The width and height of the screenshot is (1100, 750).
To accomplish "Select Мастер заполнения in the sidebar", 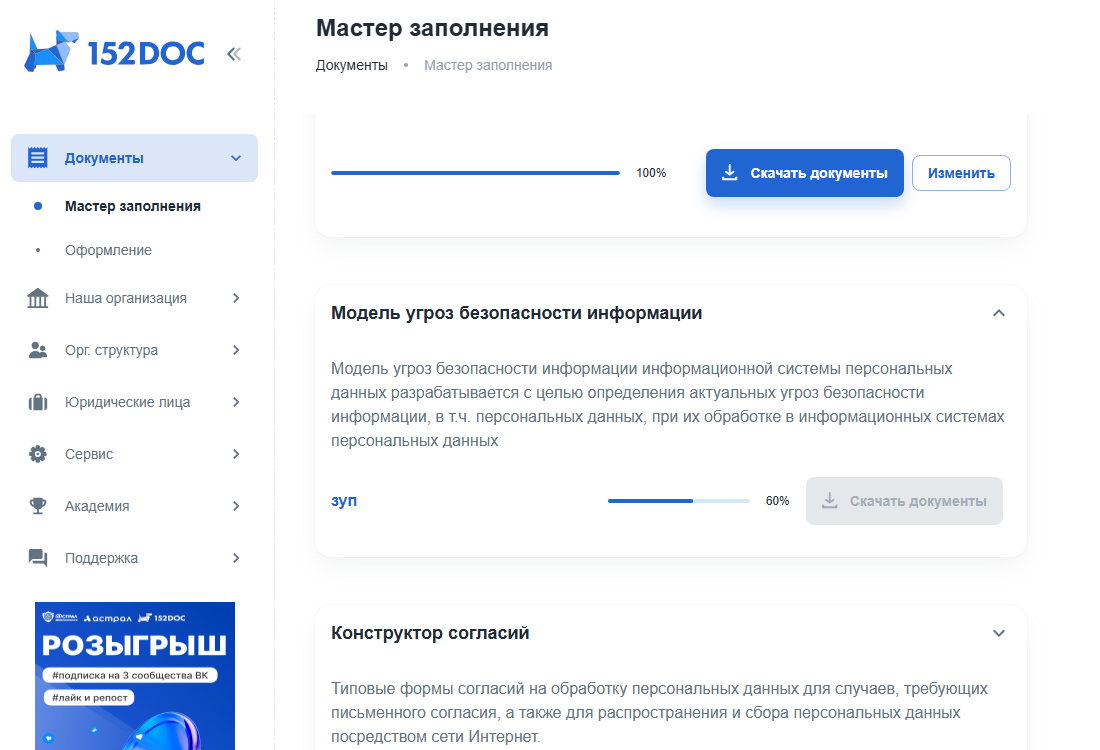I will coord(133,206).
